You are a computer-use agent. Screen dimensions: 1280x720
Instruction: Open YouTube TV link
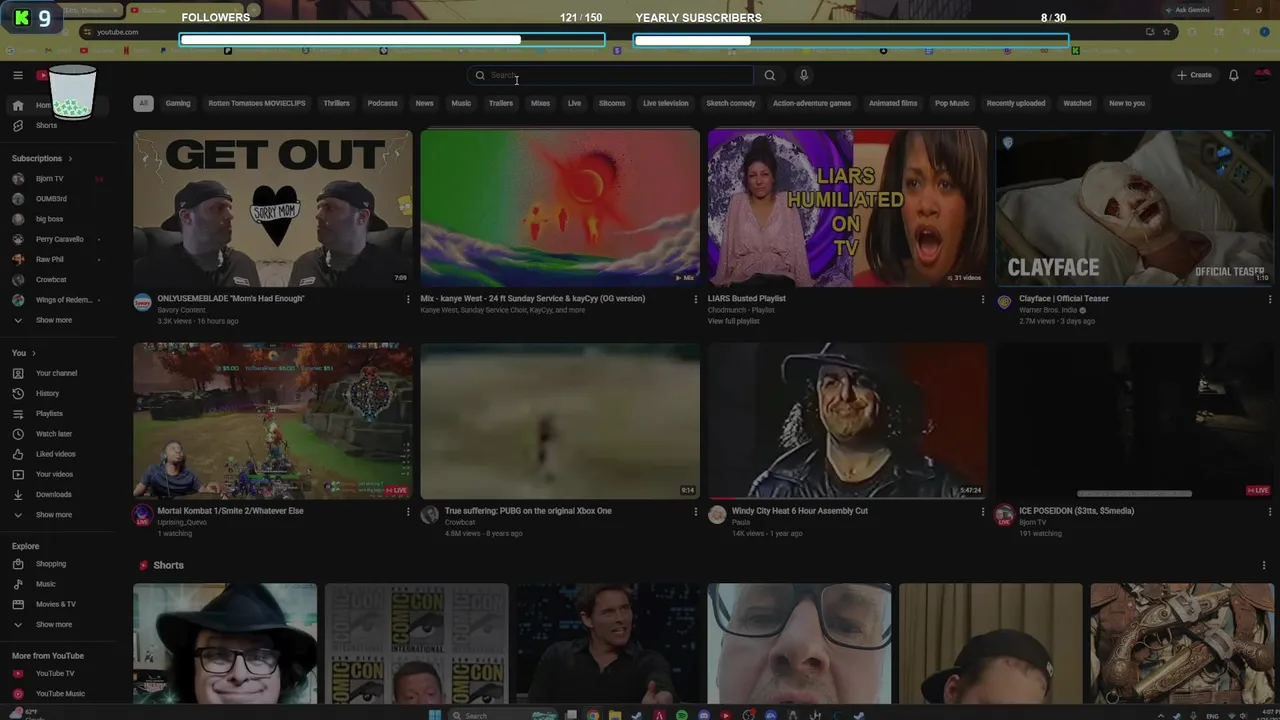(57, 673)
